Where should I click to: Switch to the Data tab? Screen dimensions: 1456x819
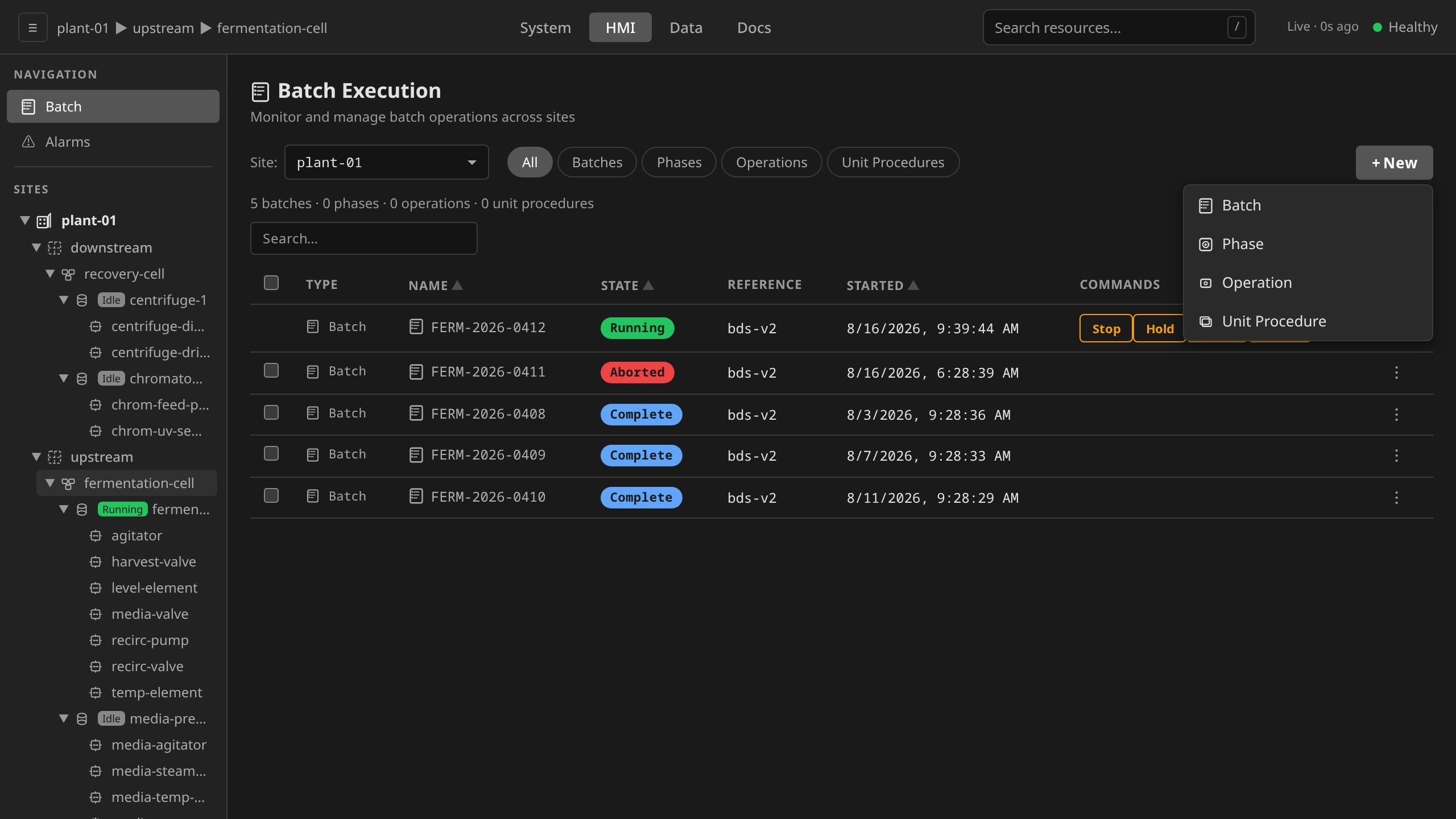(686, 27)
